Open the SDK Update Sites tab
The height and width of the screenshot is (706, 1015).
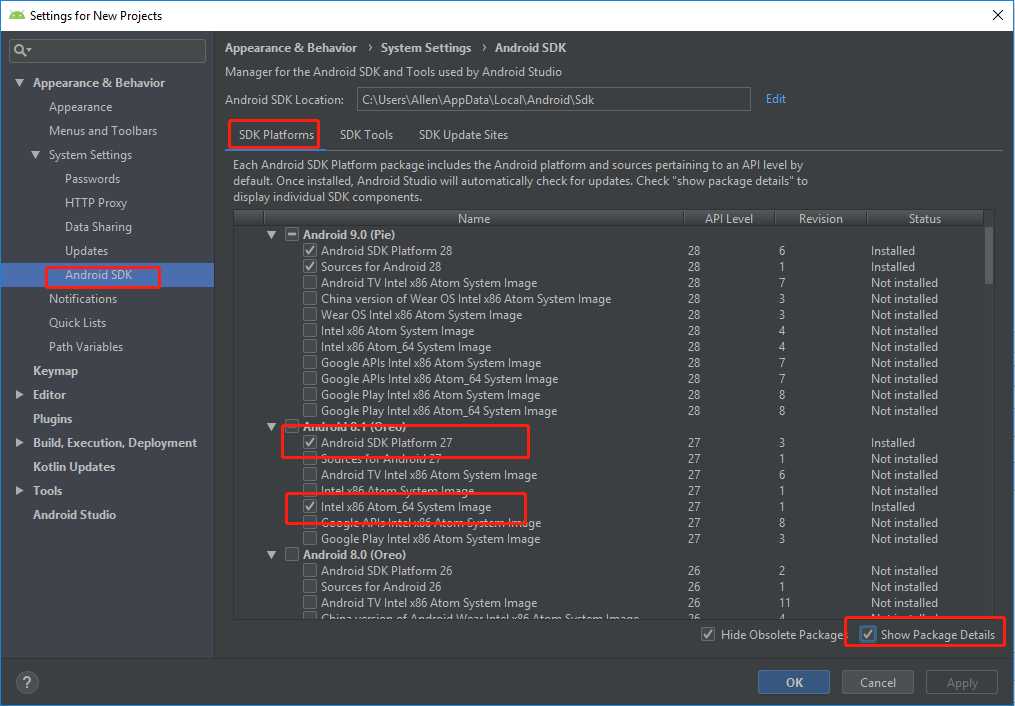(463, 135)
